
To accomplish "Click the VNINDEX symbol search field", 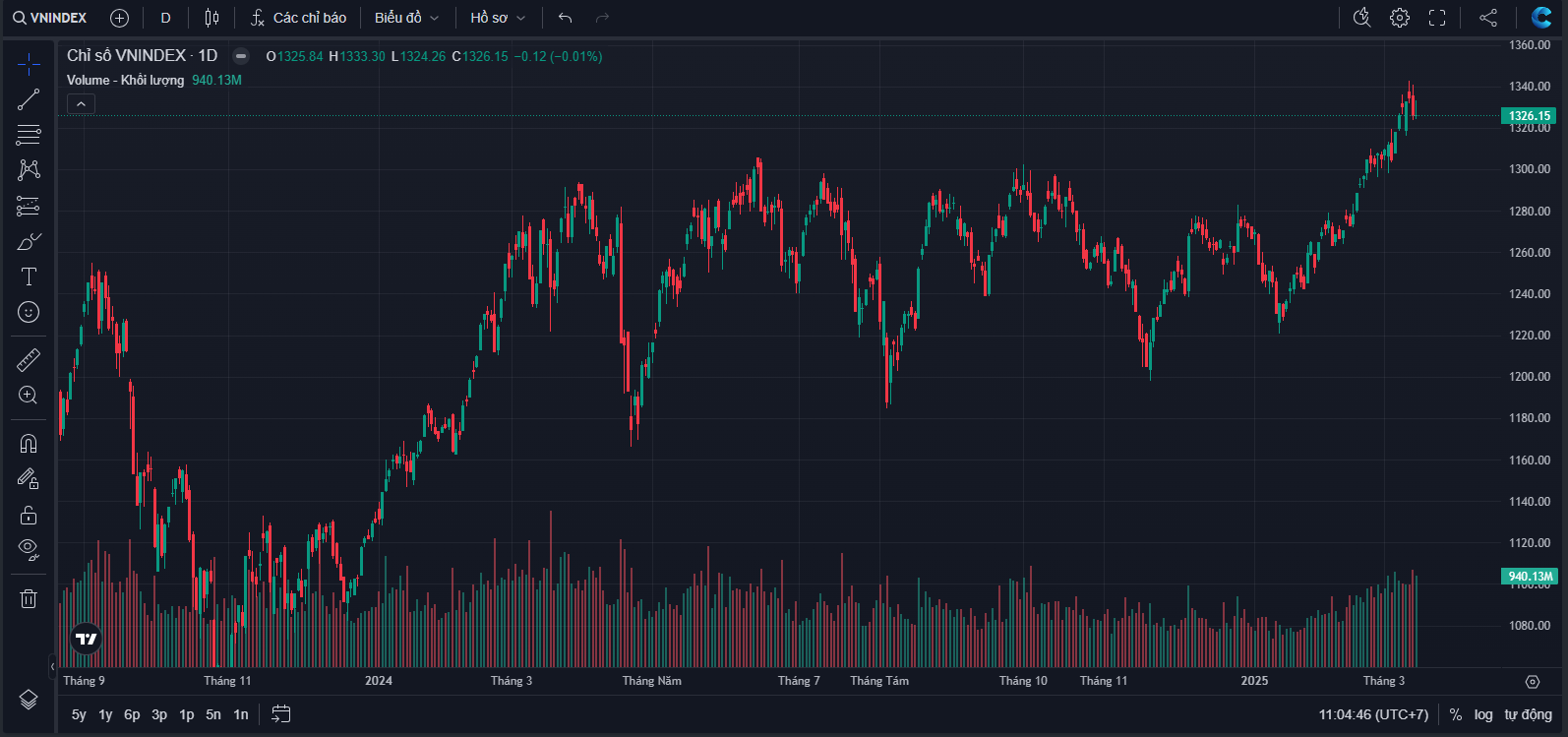I will [x=51, y=18].
